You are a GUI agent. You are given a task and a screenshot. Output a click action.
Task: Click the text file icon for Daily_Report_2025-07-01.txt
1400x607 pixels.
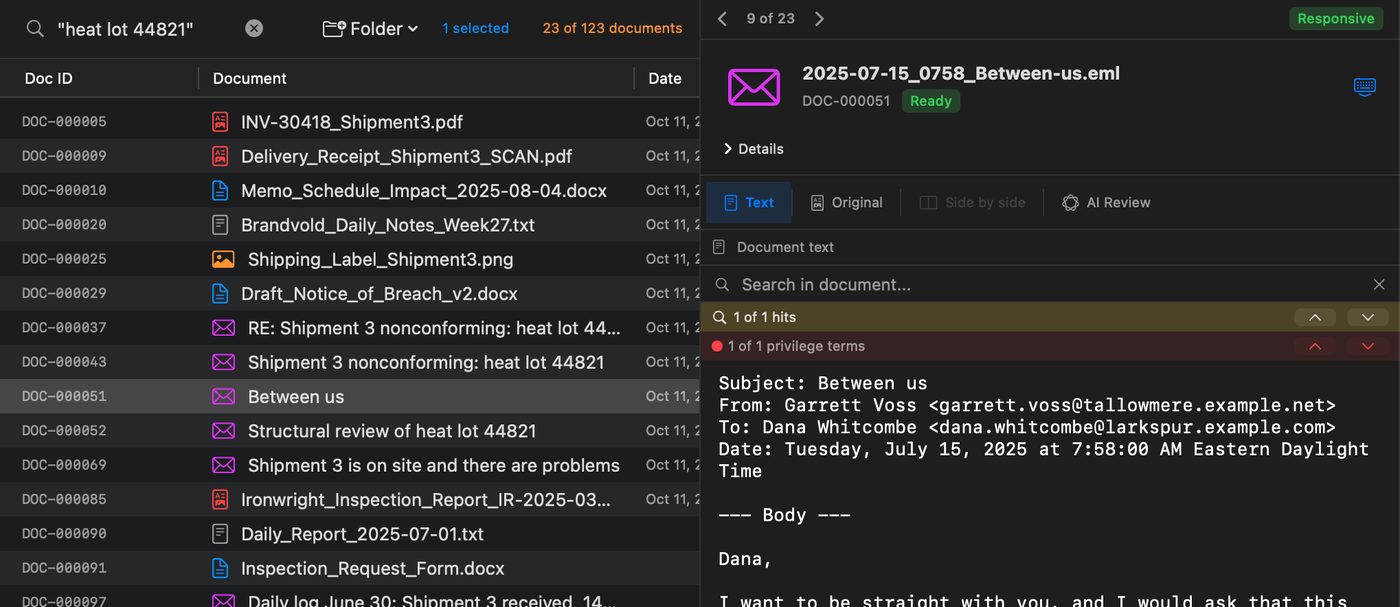click(220, 534)
